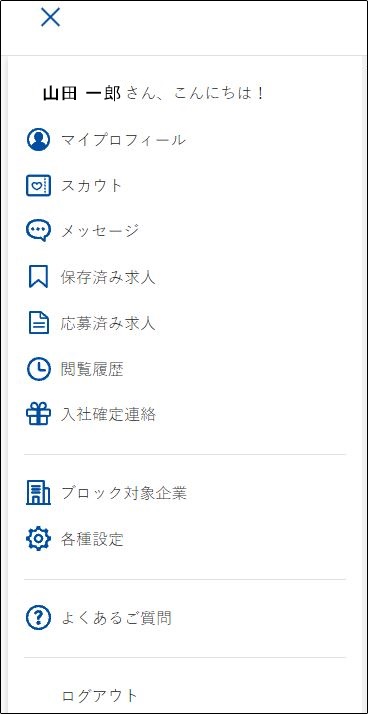Go to メッセージ
The width and height of the screenshot is (368, 714).
click(100, 231)
